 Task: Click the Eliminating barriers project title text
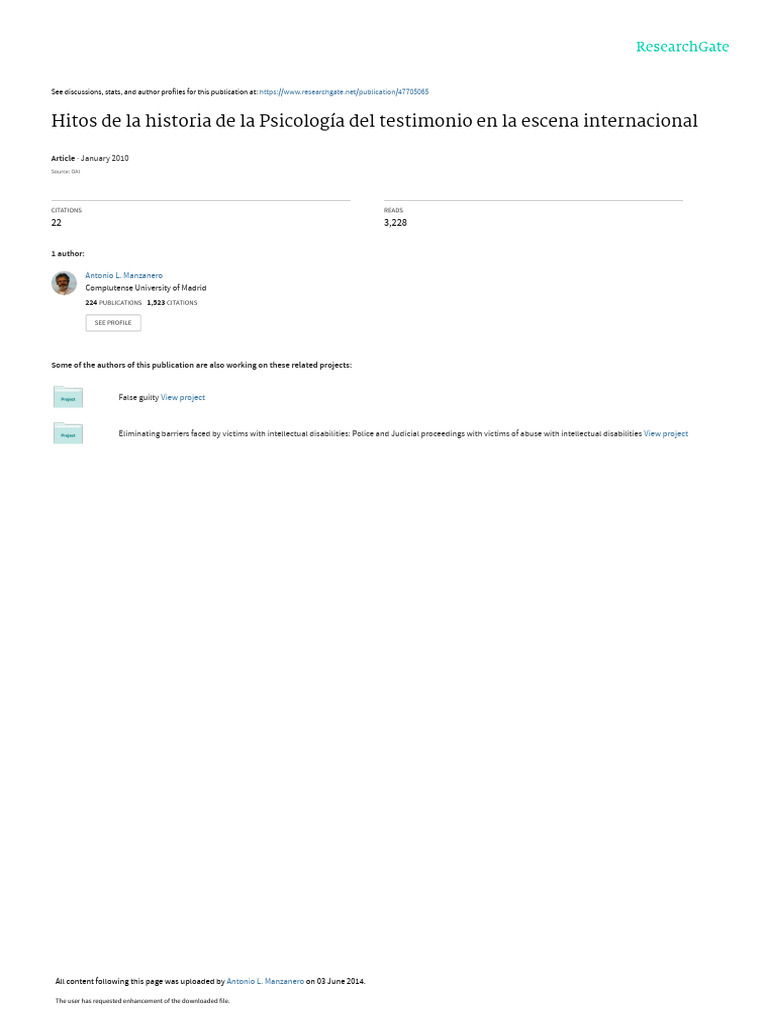(x=380, y=434)
